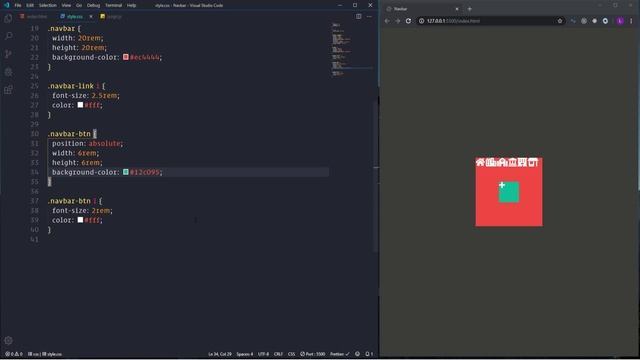Click the 2.5rem font-size value
Image resolution: width=640 pixels, height=360 pixels.
[x=104, y=95]
